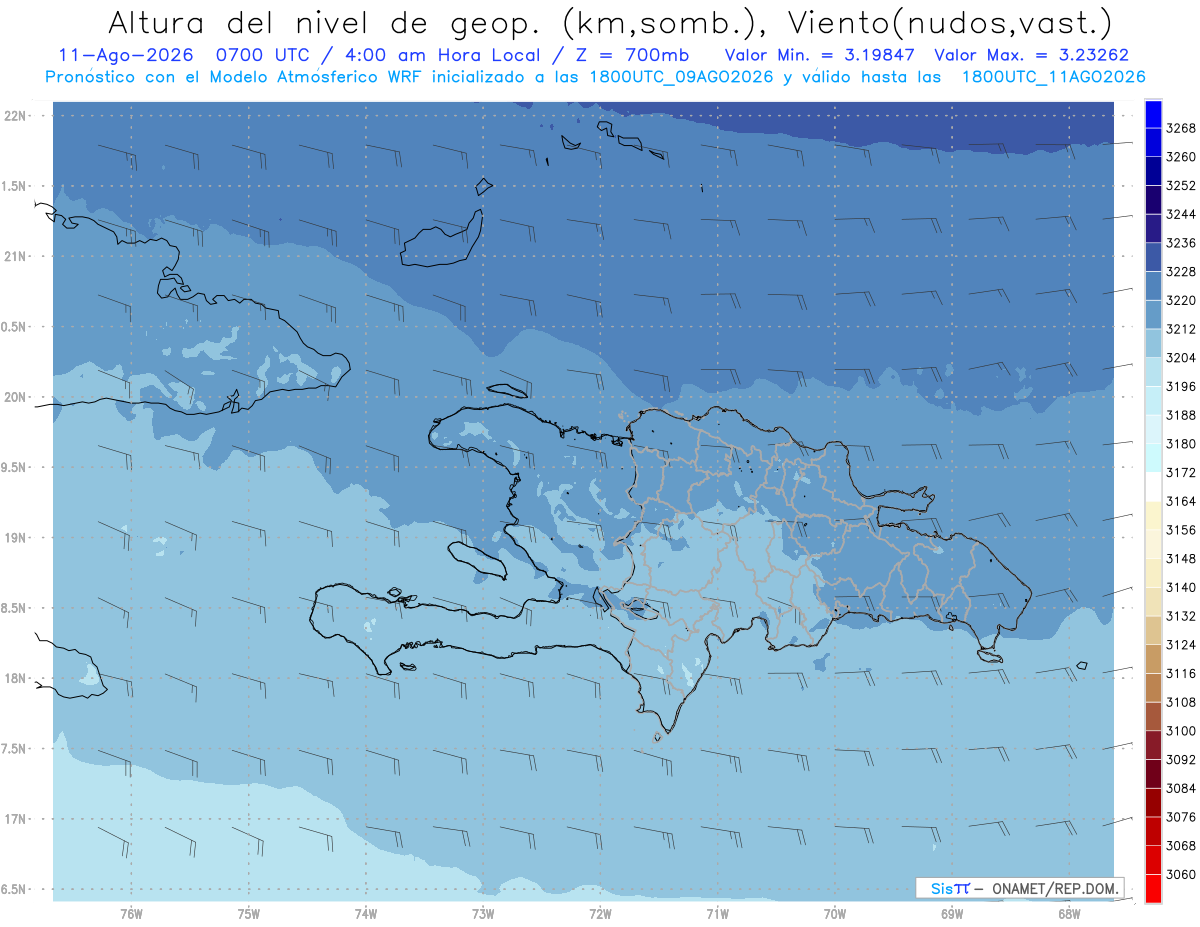
Task: Click the 17N latitude axis label
Action: click(x=17, y=819)
